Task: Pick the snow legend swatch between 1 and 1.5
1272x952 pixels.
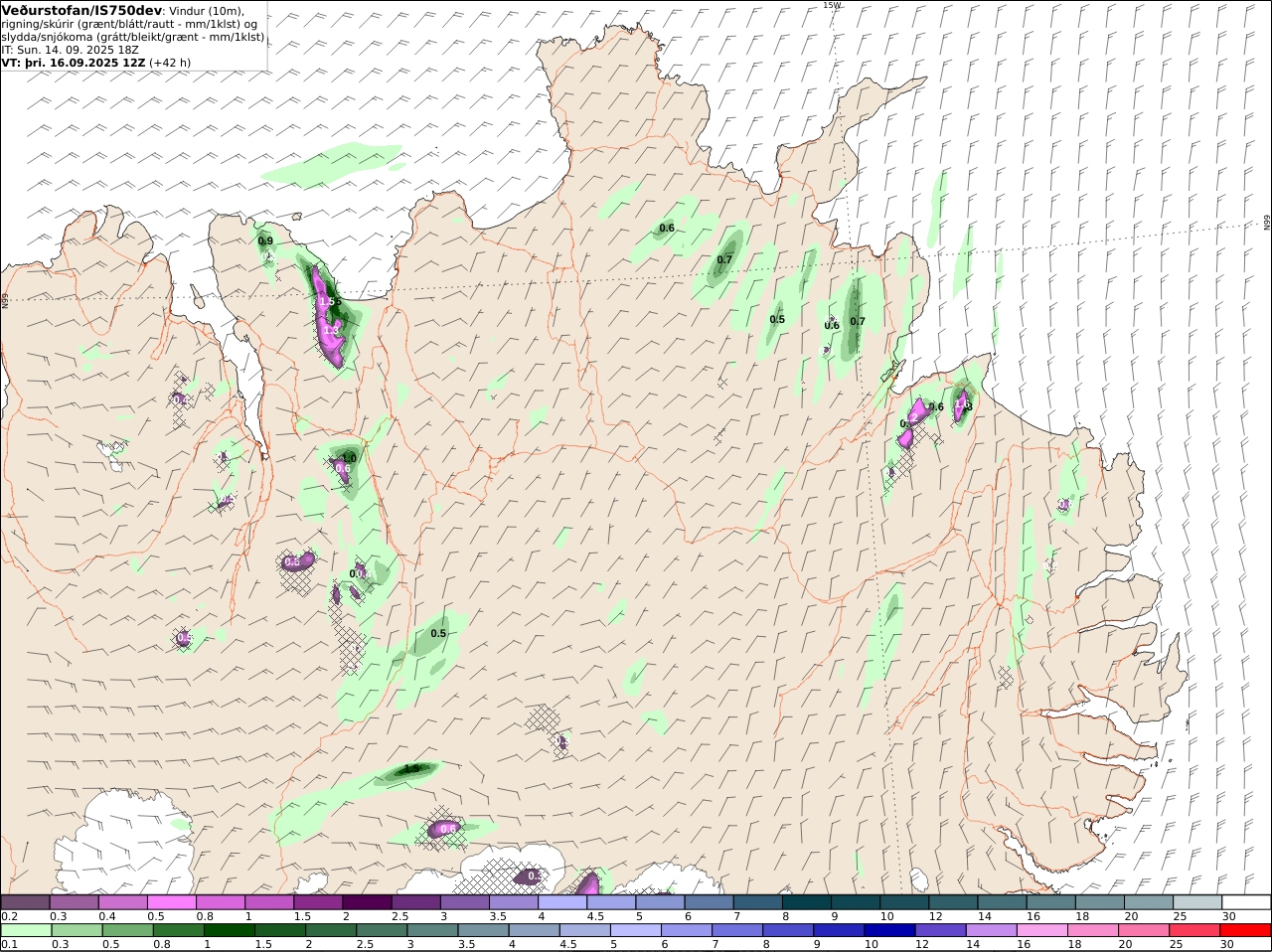Action: 269,902
